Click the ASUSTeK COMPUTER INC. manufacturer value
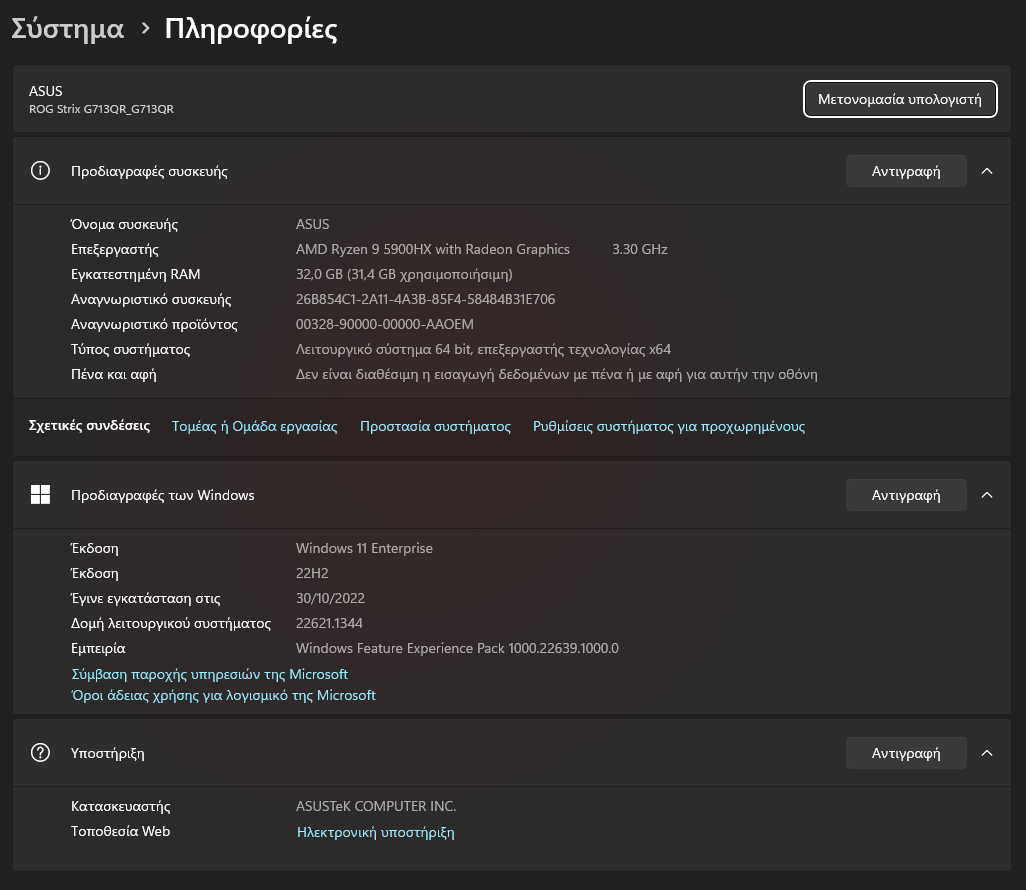1026x890 pixels. [x=376, y=806]
